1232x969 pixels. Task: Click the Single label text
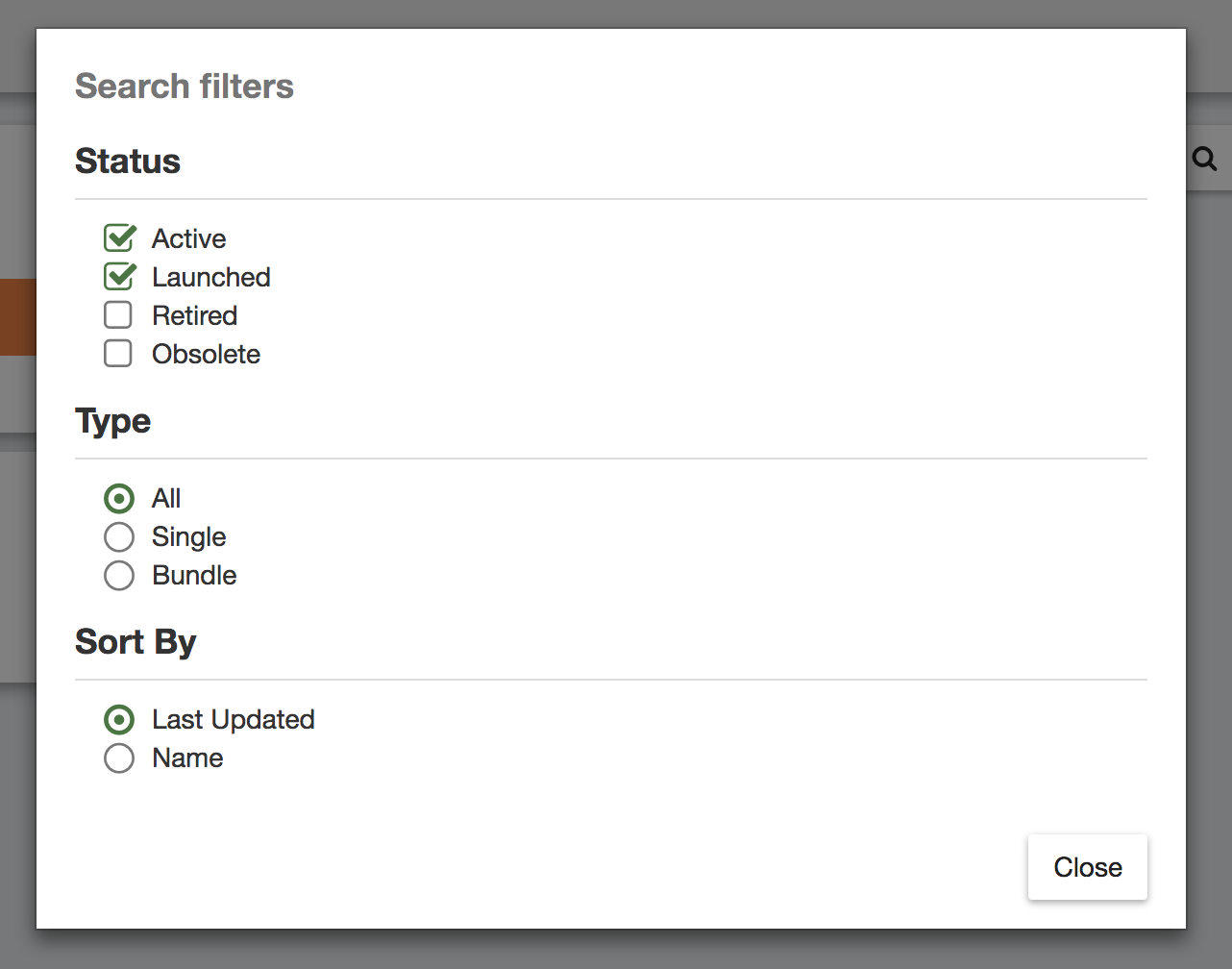[189, 537]
